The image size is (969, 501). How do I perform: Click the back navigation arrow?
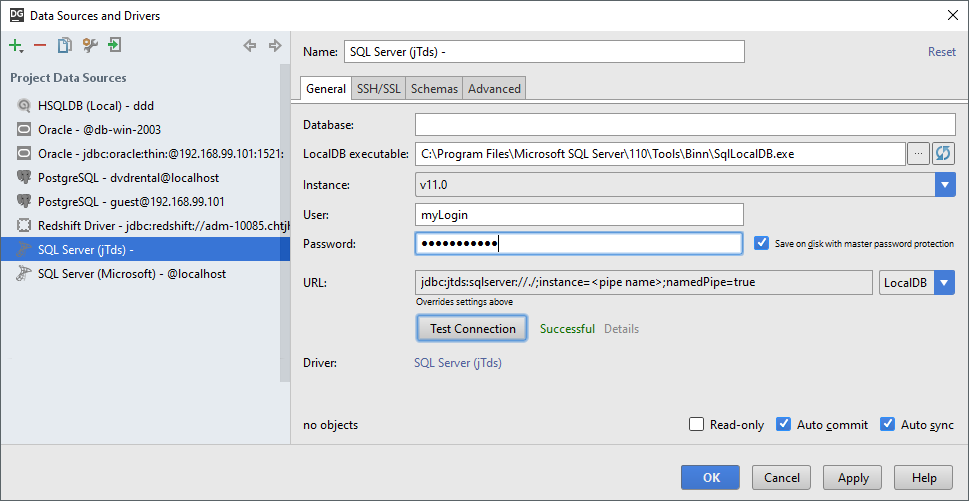coord(250,45)
